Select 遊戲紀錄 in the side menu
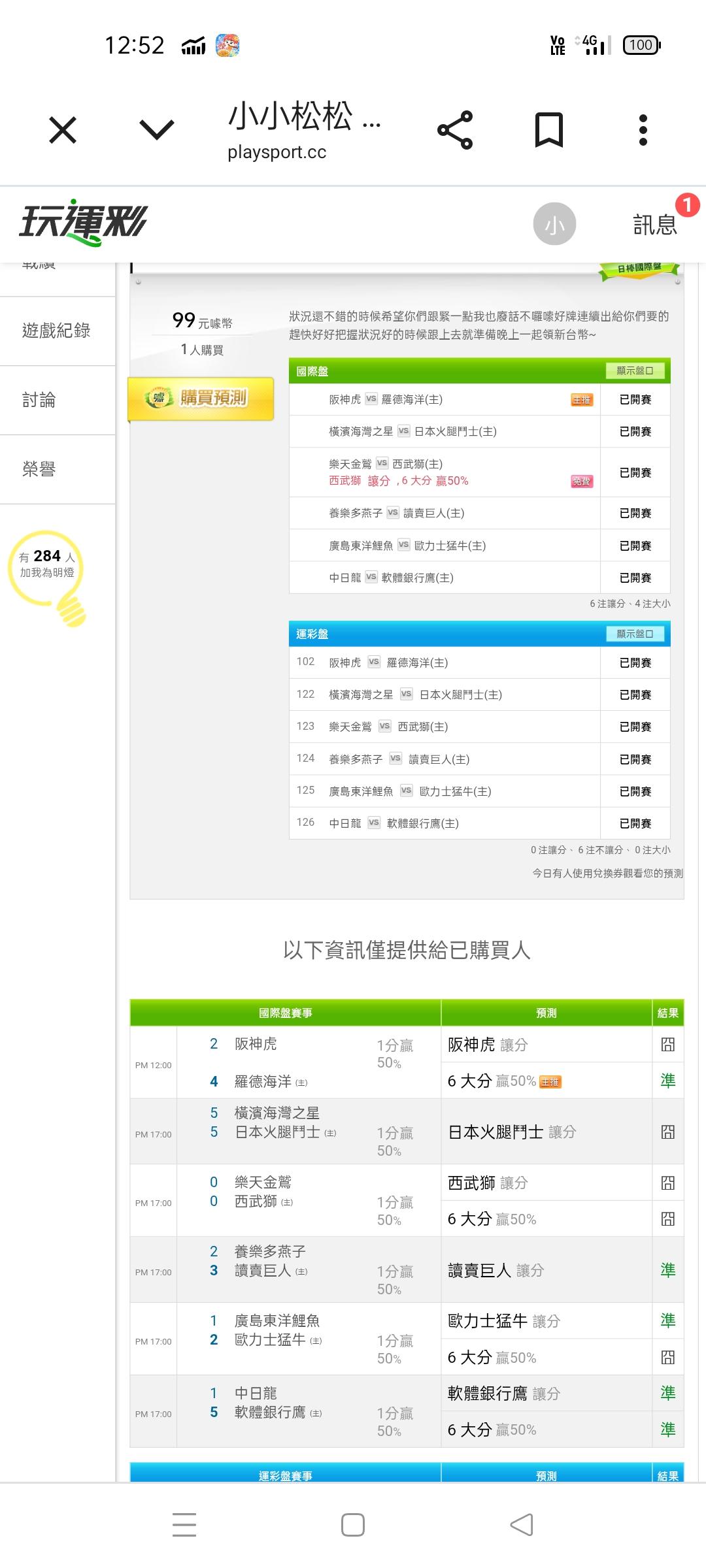 click(57, 331)
